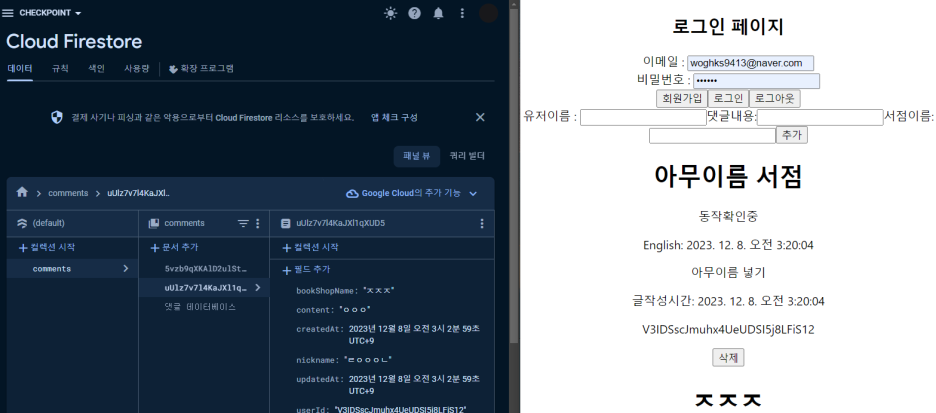Viewport: 936px width, 413px height.
Task: Open the notifications bell
Action: tap(438, 13)
